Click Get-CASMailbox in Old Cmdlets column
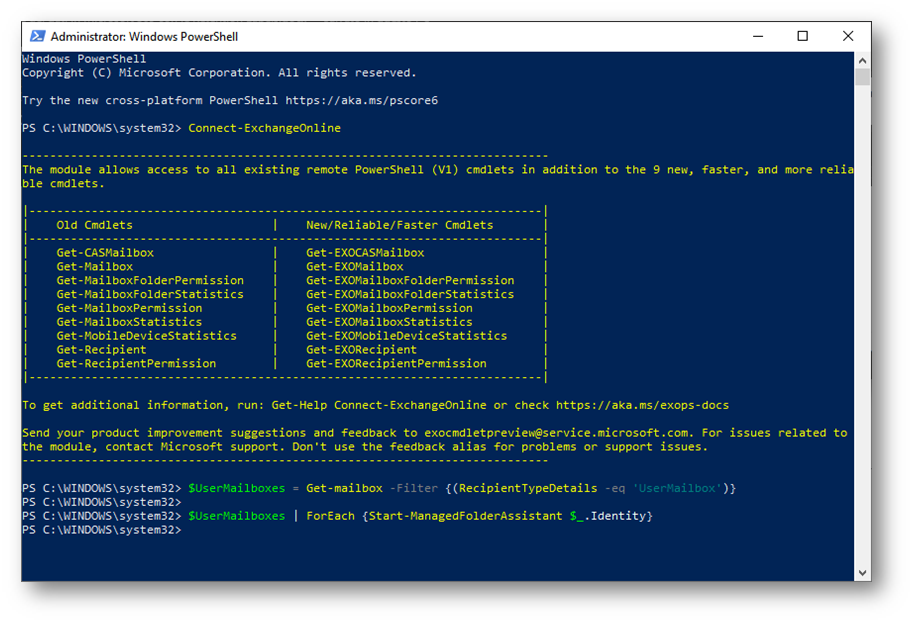 coord(105,253)
